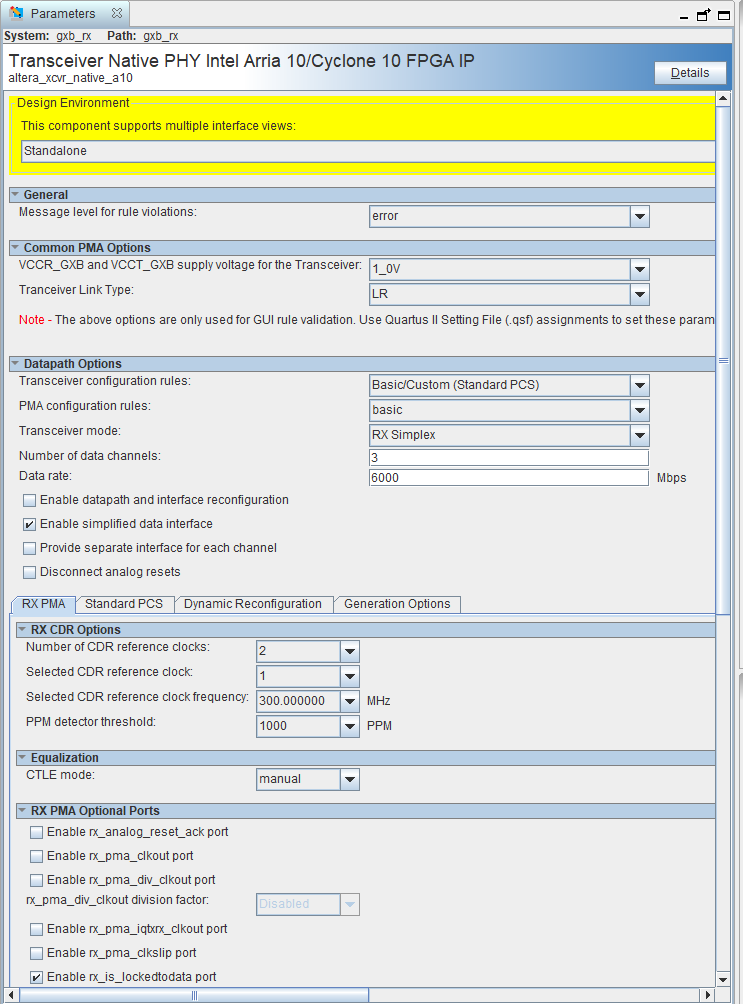Viewport: 743px width, 1004px height.
Task: Click the vertical scrollbar thumb
Action: (x=723, y=360)
